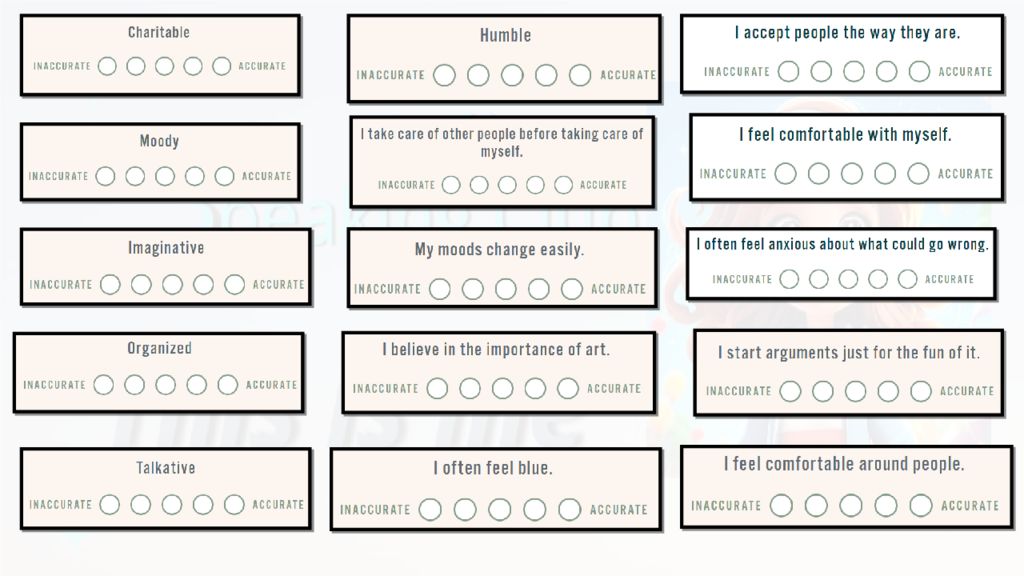This screenshot has height=576, width=1024.
Task: Click the second circle under Charitable
Action: pos(136,67)
